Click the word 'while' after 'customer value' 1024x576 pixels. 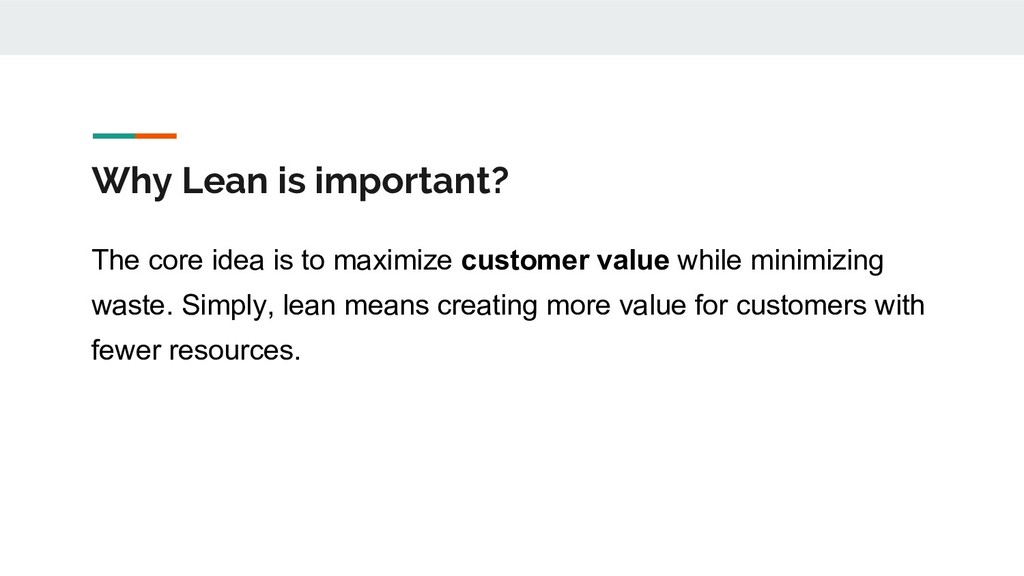point(709,260)
